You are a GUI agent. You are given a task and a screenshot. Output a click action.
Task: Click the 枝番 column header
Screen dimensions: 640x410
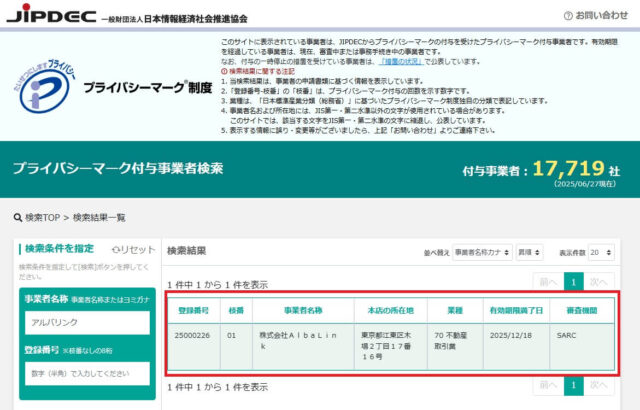tap(236, 310)
